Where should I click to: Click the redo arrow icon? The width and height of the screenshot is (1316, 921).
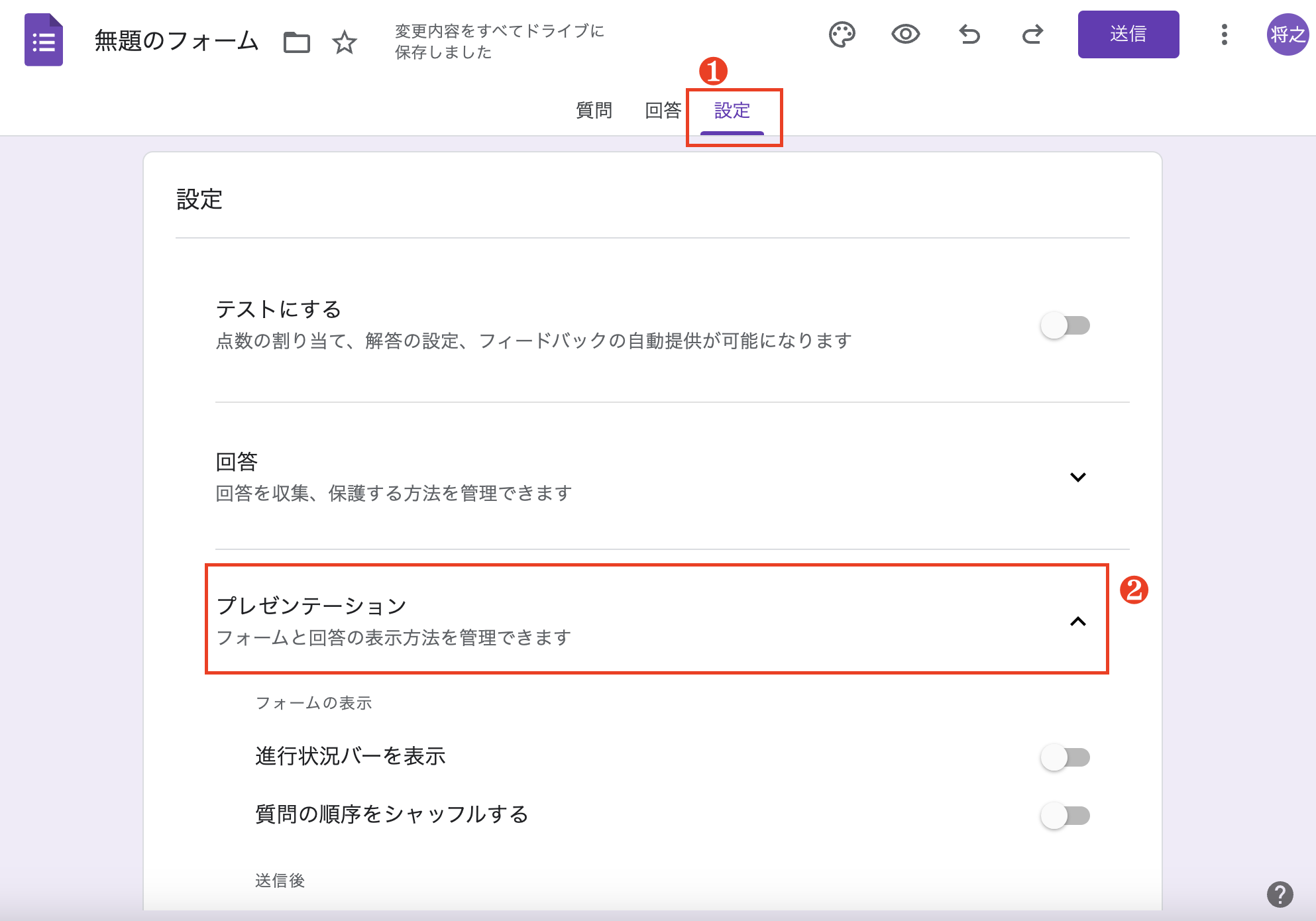click(x=1032, y=34)
